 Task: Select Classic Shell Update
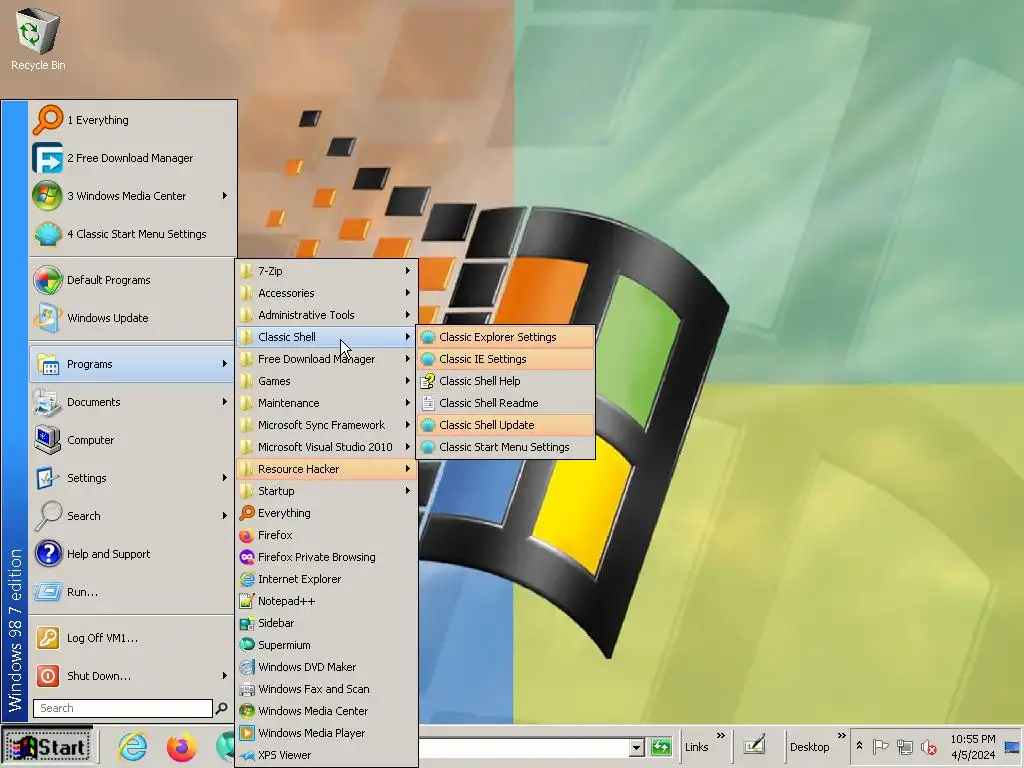506,425
